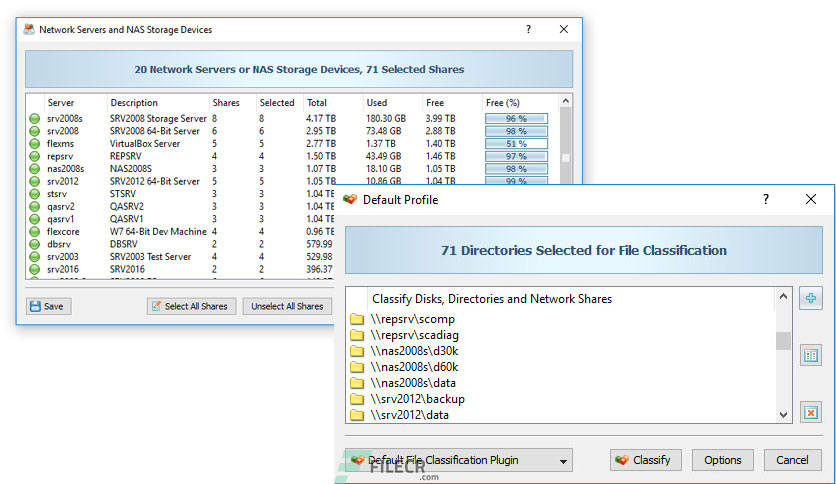Click folder icon for \\srv2012\backup
The height and width of the screenshot is (484, 836).
[x=357, y=399]
